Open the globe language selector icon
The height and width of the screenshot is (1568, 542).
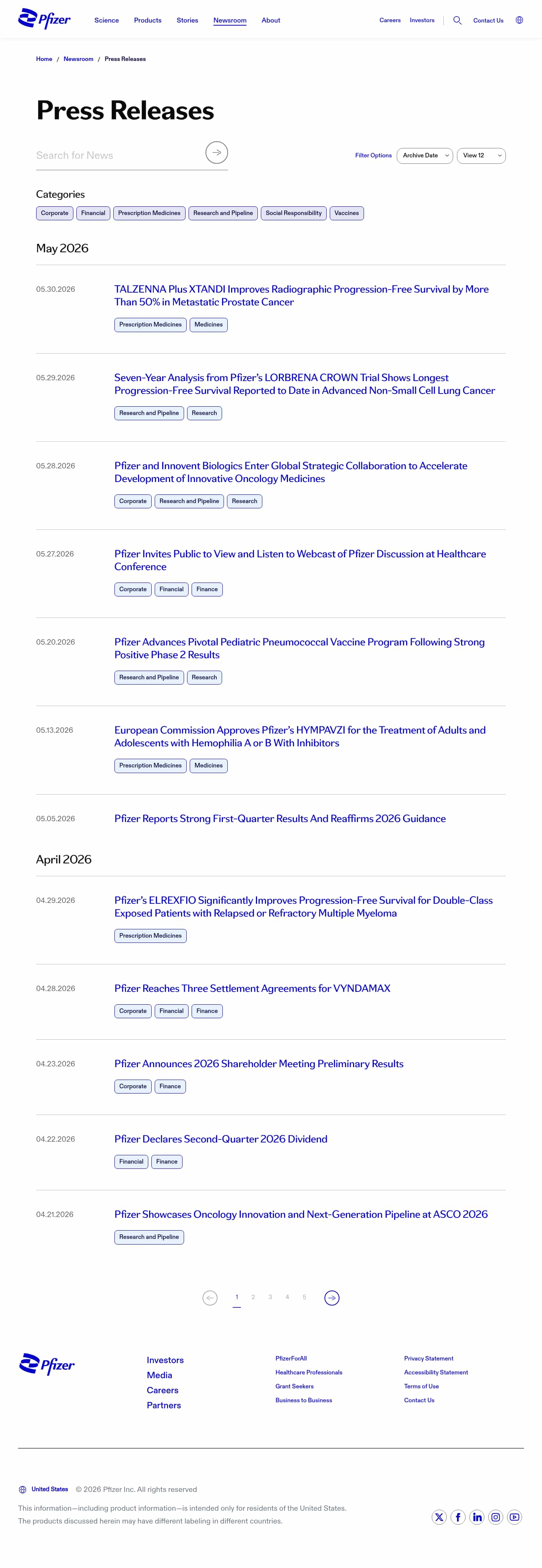click(519, 20)
